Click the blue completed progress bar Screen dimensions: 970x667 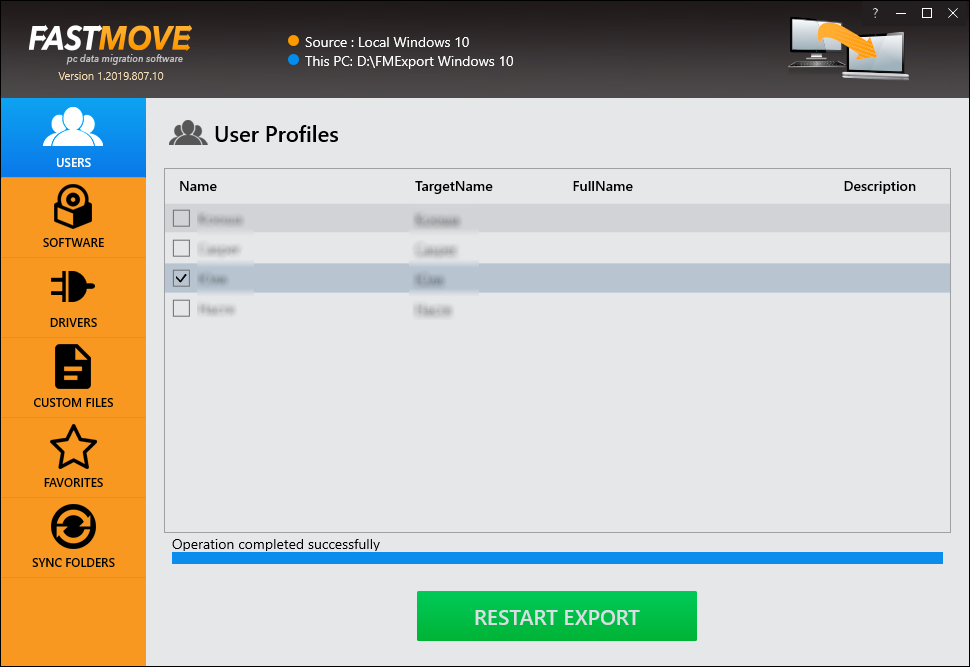pos(557,558)
